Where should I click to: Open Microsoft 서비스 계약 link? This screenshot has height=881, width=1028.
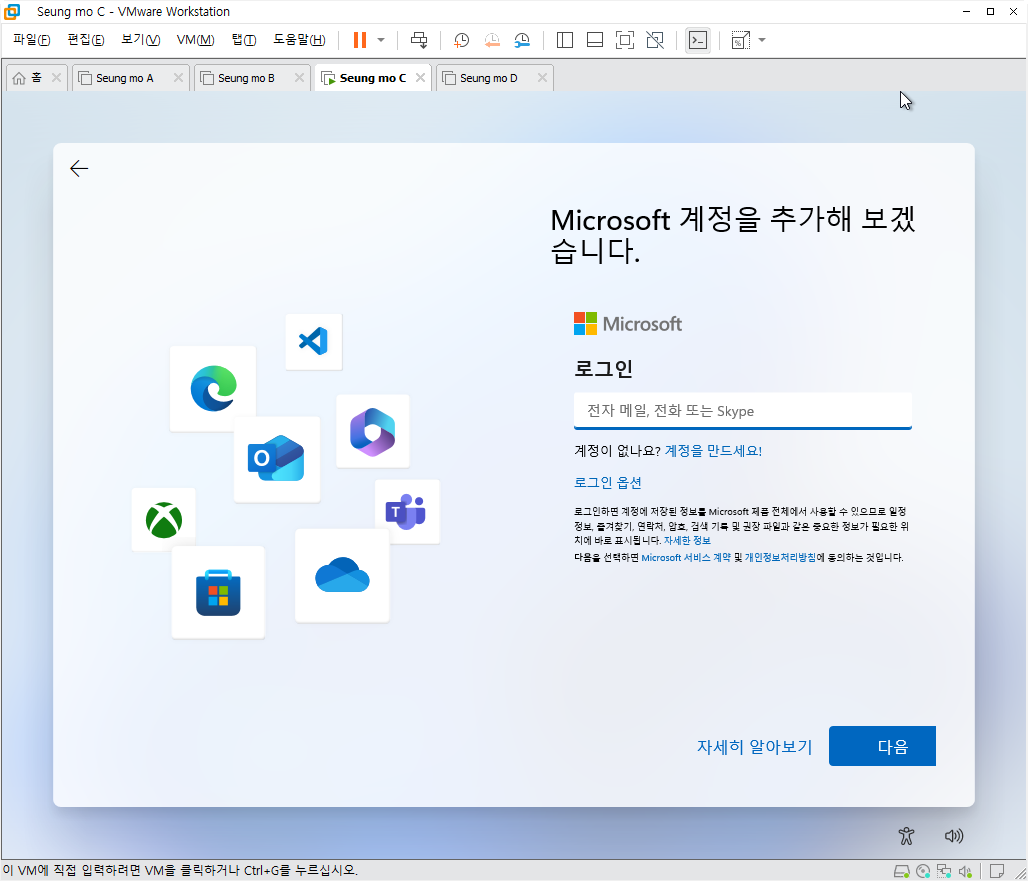click(685, 557)
